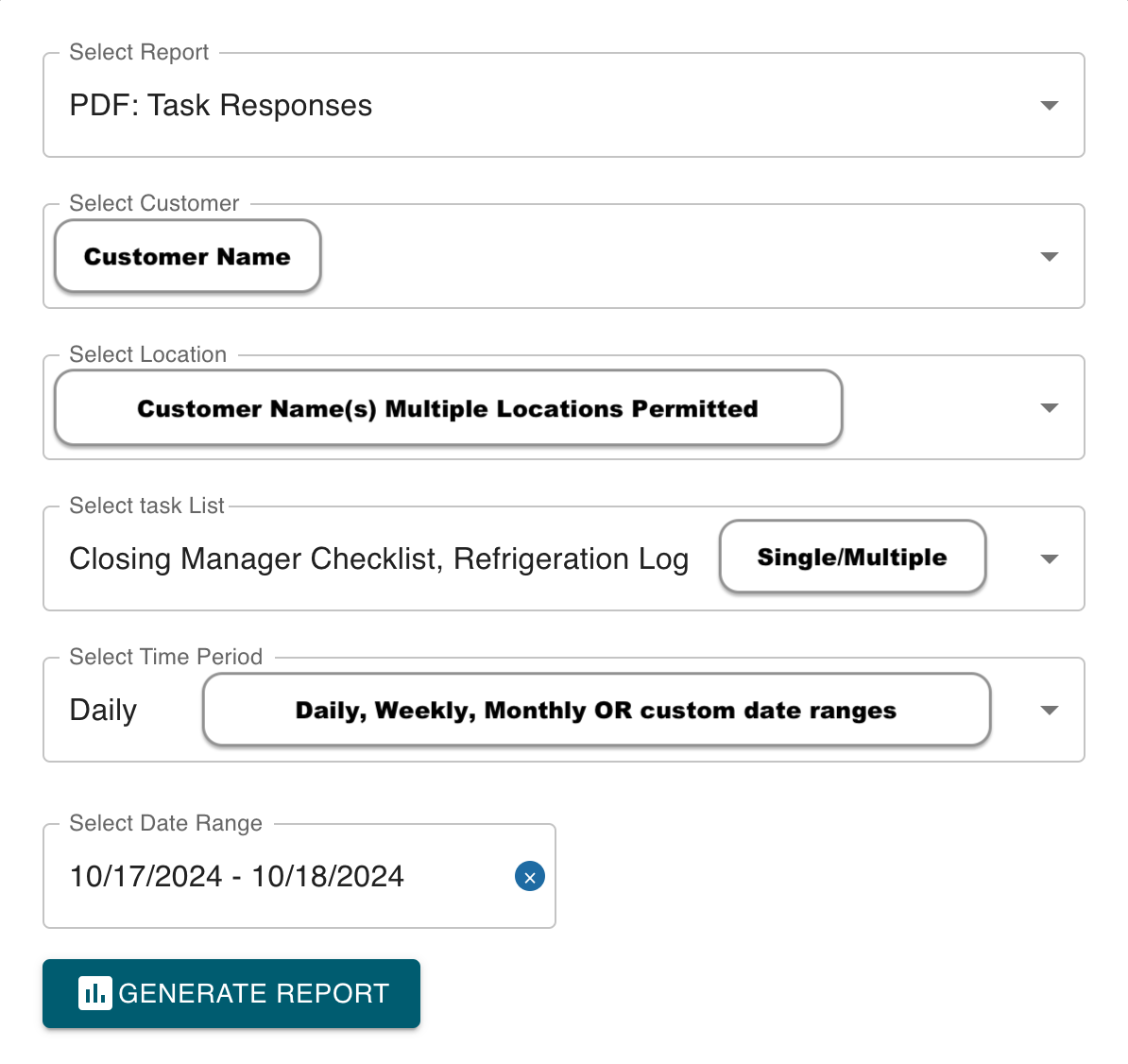The height and width of the screenshot is (1064, 1128).
Task: Click the Daily, Weekly, Monthly custom ranges callout
Action: point(596,710)
